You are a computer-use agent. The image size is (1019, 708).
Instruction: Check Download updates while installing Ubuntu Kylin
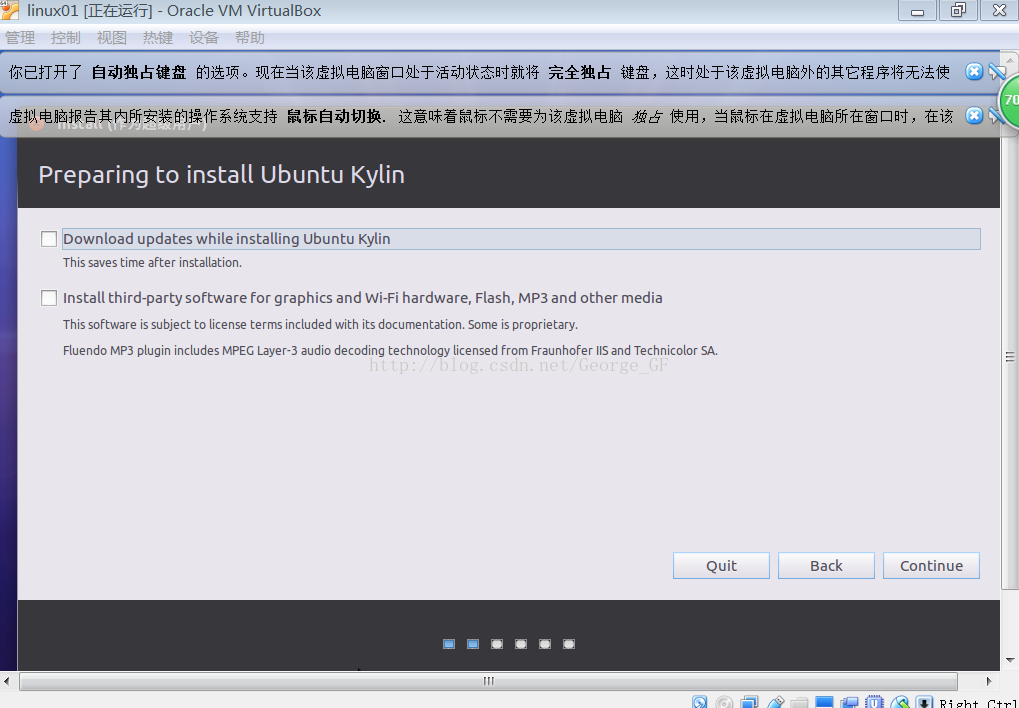[49, 239]
